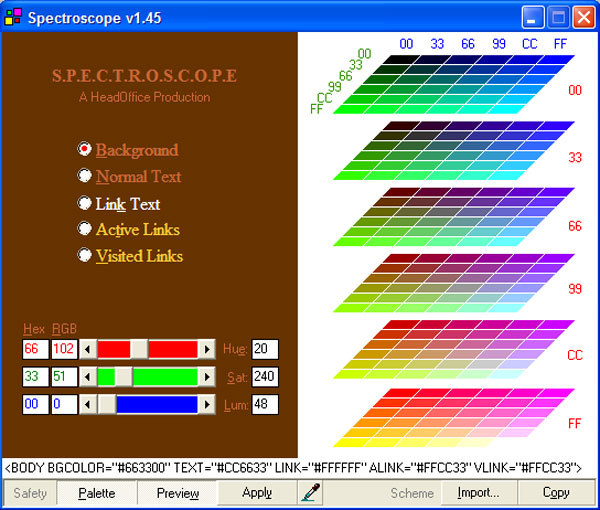Switch to the Palette view
Viewport: 600px width, 510px height.
[x=96, y=493]
